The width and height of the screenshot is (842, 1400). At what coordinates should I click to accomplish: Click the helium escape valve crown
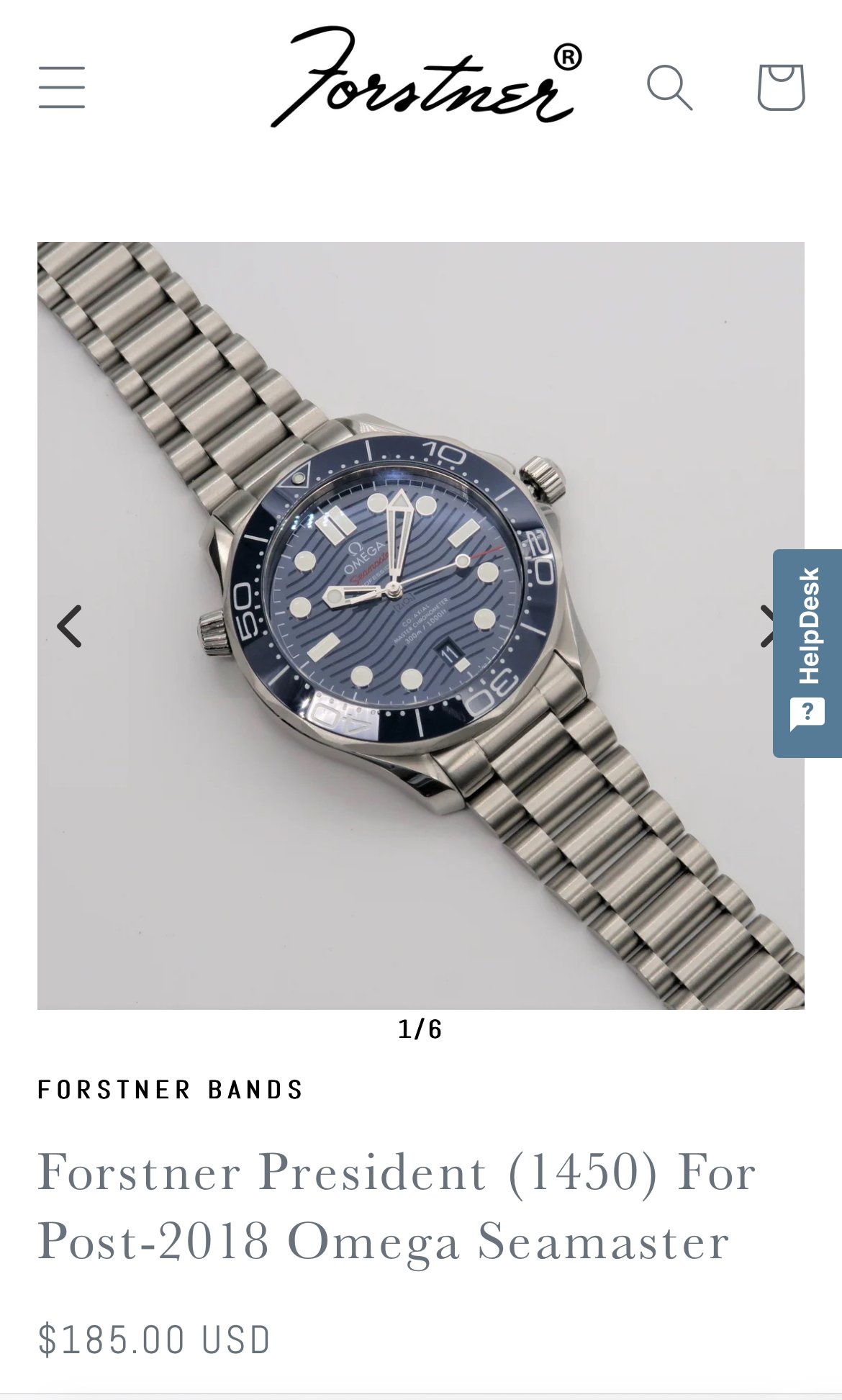215,633
